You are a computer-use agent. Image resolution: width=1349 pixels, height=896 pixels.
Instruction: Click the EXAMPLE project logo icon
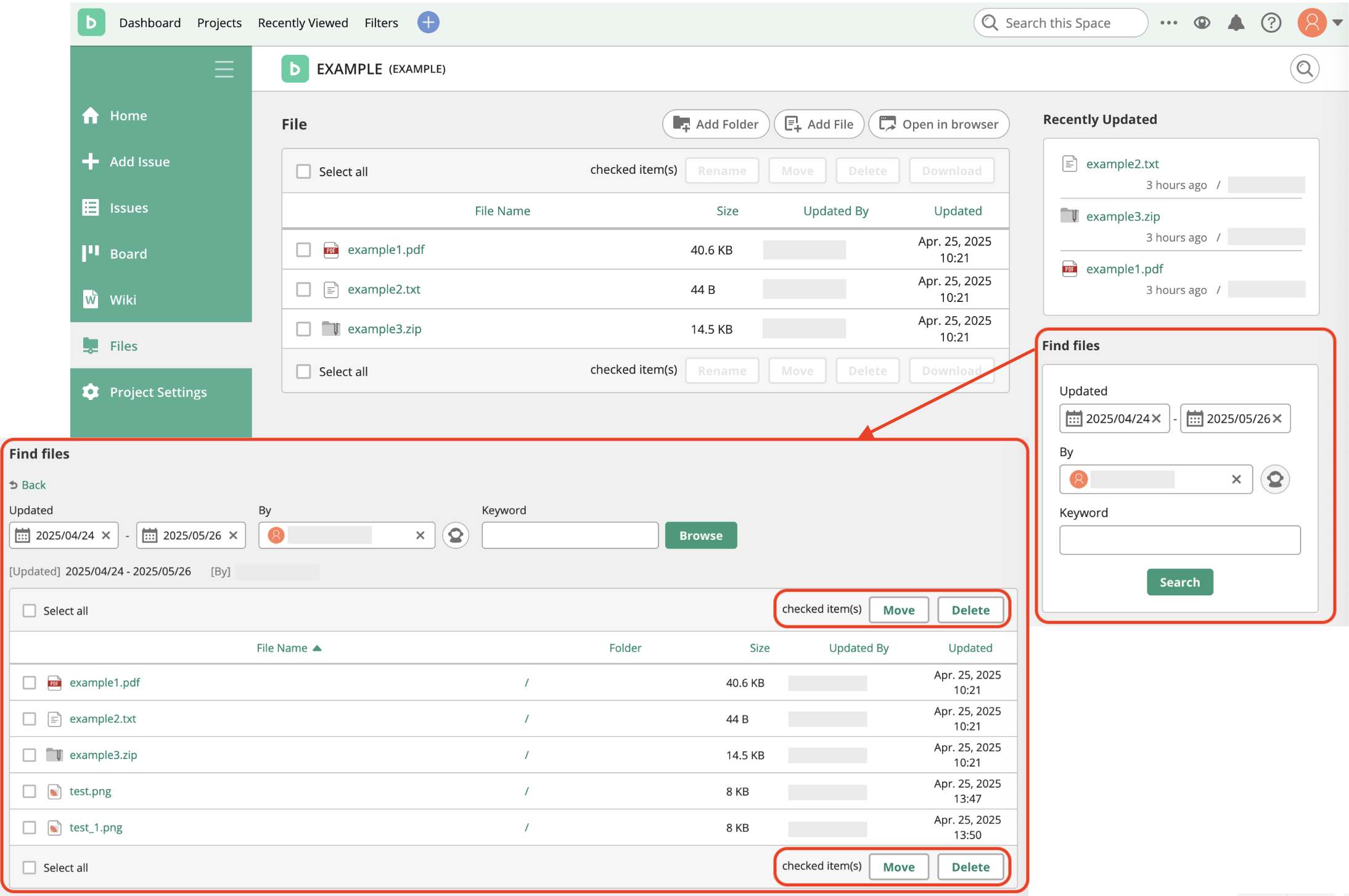click(295, 68)
